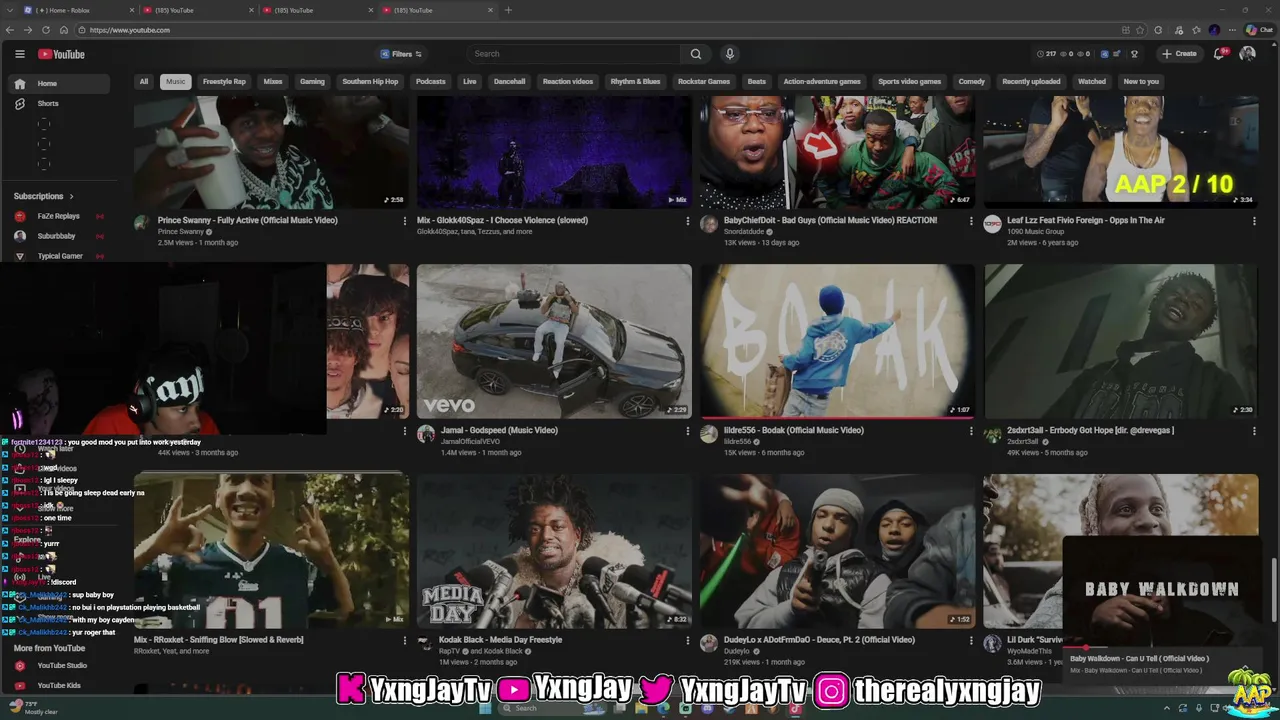The height and width of the screenshot is (720, 1280).
Task: Open YouTube Kids in the sidebar
Action: [x=60, y=685]
